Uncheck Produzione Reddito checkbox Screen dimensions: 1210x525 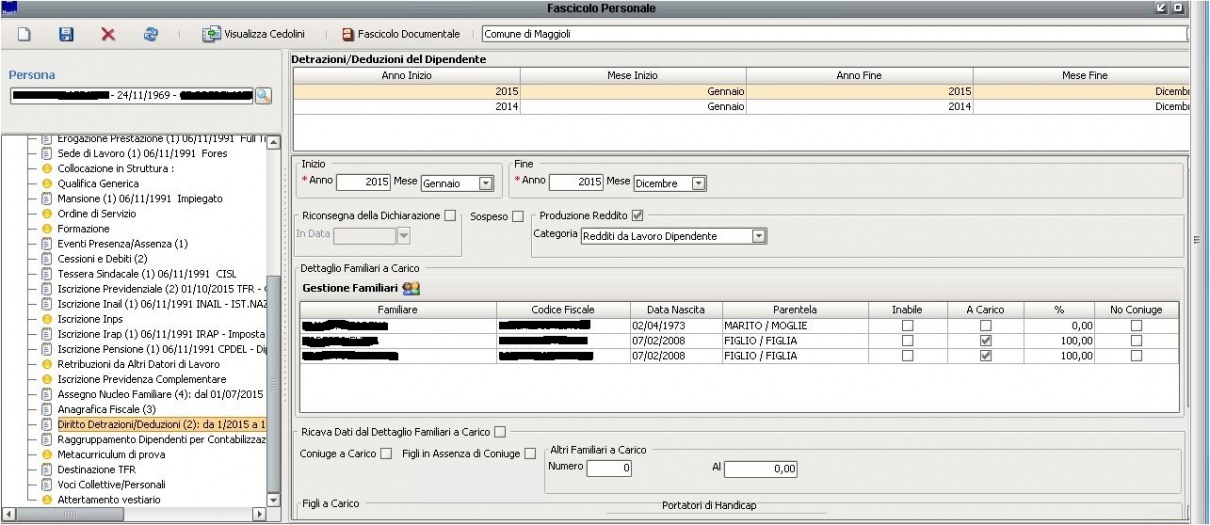pos(638,215)
